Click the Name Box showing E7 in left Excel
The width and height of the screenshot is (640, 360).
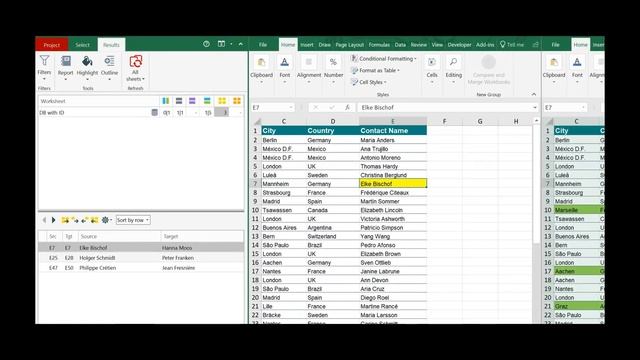[272, 107]
